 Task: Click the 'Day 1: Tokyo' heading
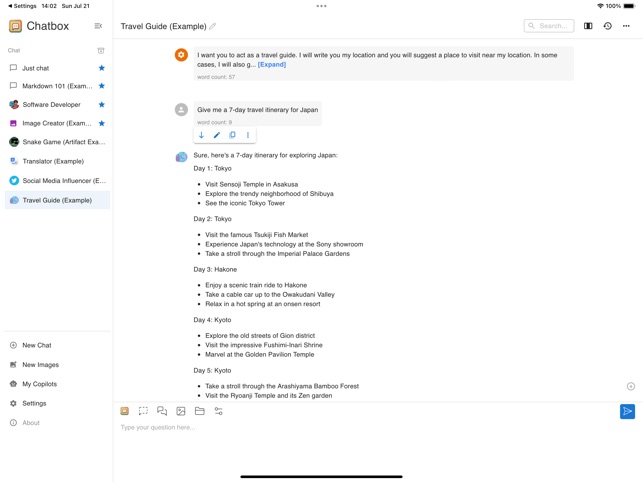pos(212,169)
